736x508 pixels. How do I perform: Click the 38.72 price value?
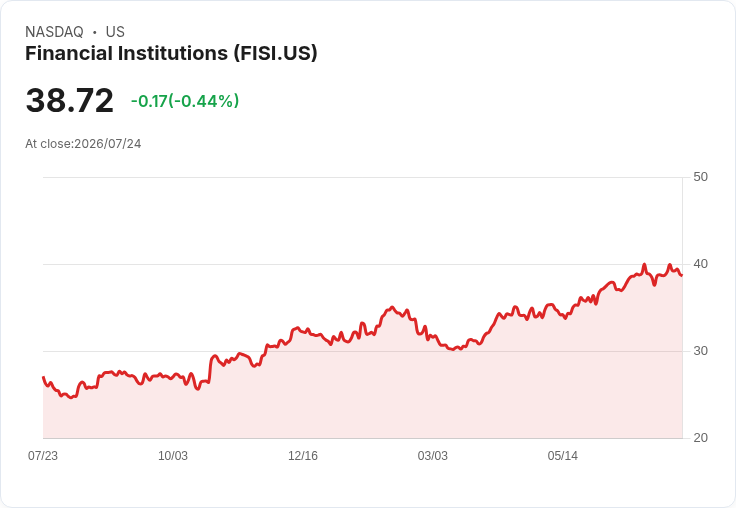pos(69,100)
